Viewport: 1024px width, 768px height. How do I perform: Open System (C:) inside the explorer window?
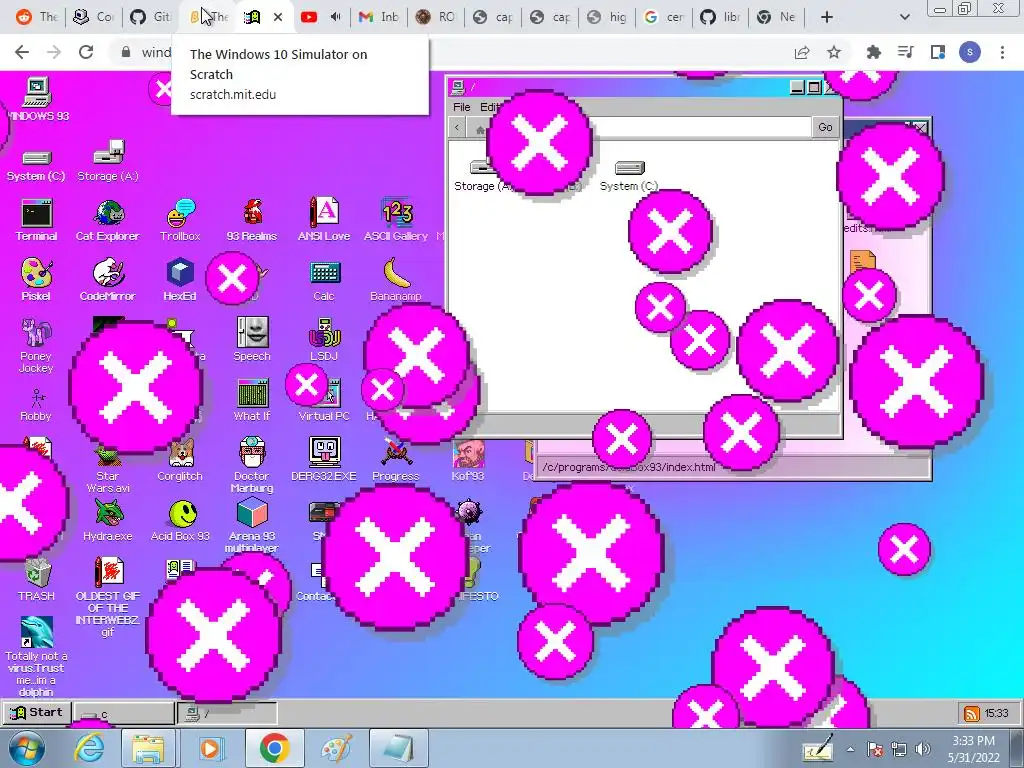tap(629, 176)
